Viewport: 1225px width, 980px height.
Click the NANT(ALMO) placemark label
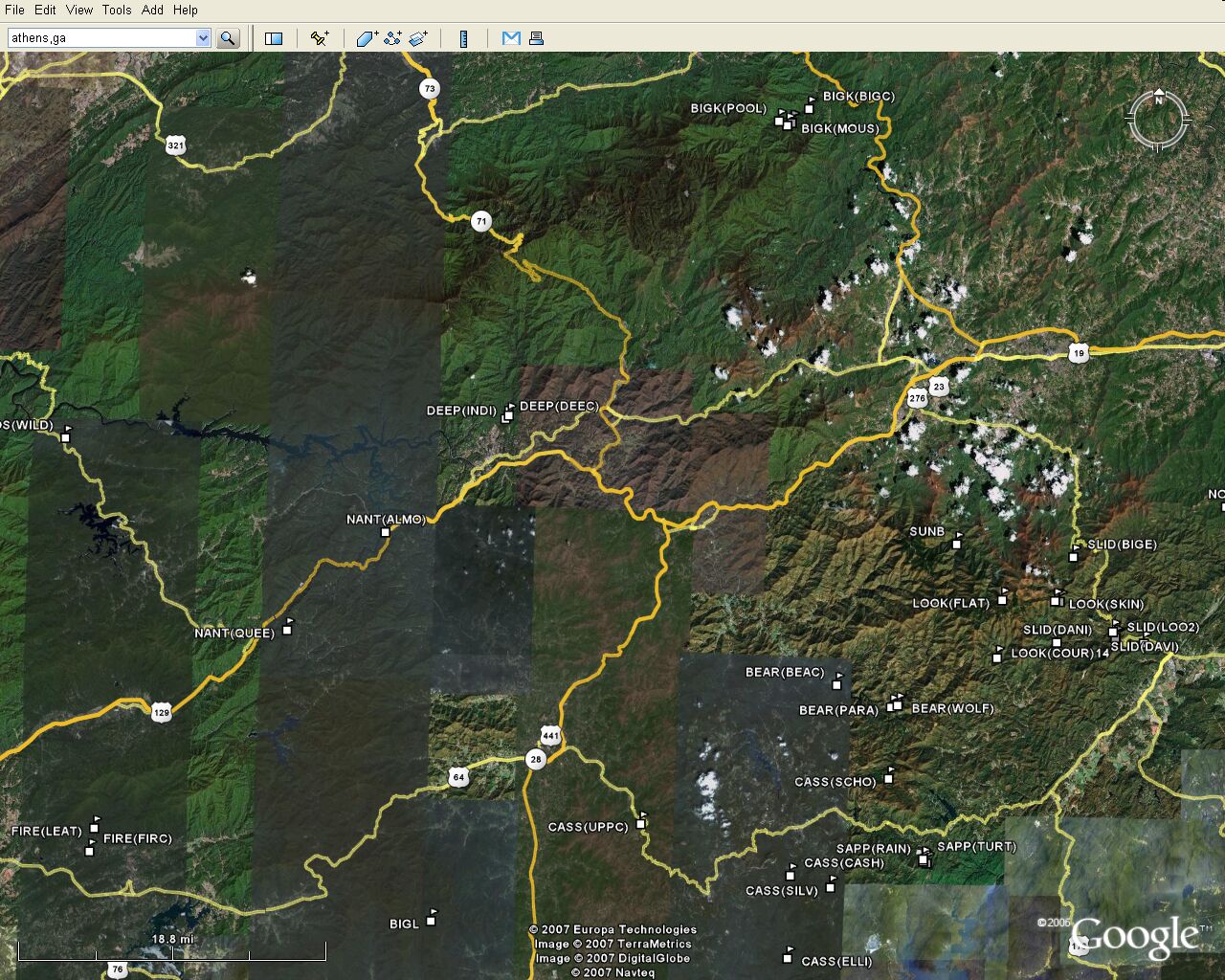(x=386, y=520)
